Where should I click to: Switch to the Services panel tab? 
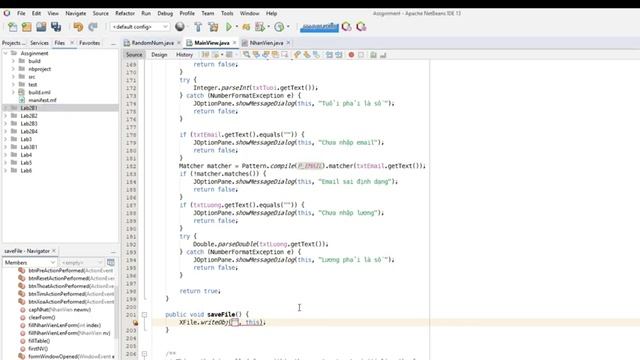[39, 43]
